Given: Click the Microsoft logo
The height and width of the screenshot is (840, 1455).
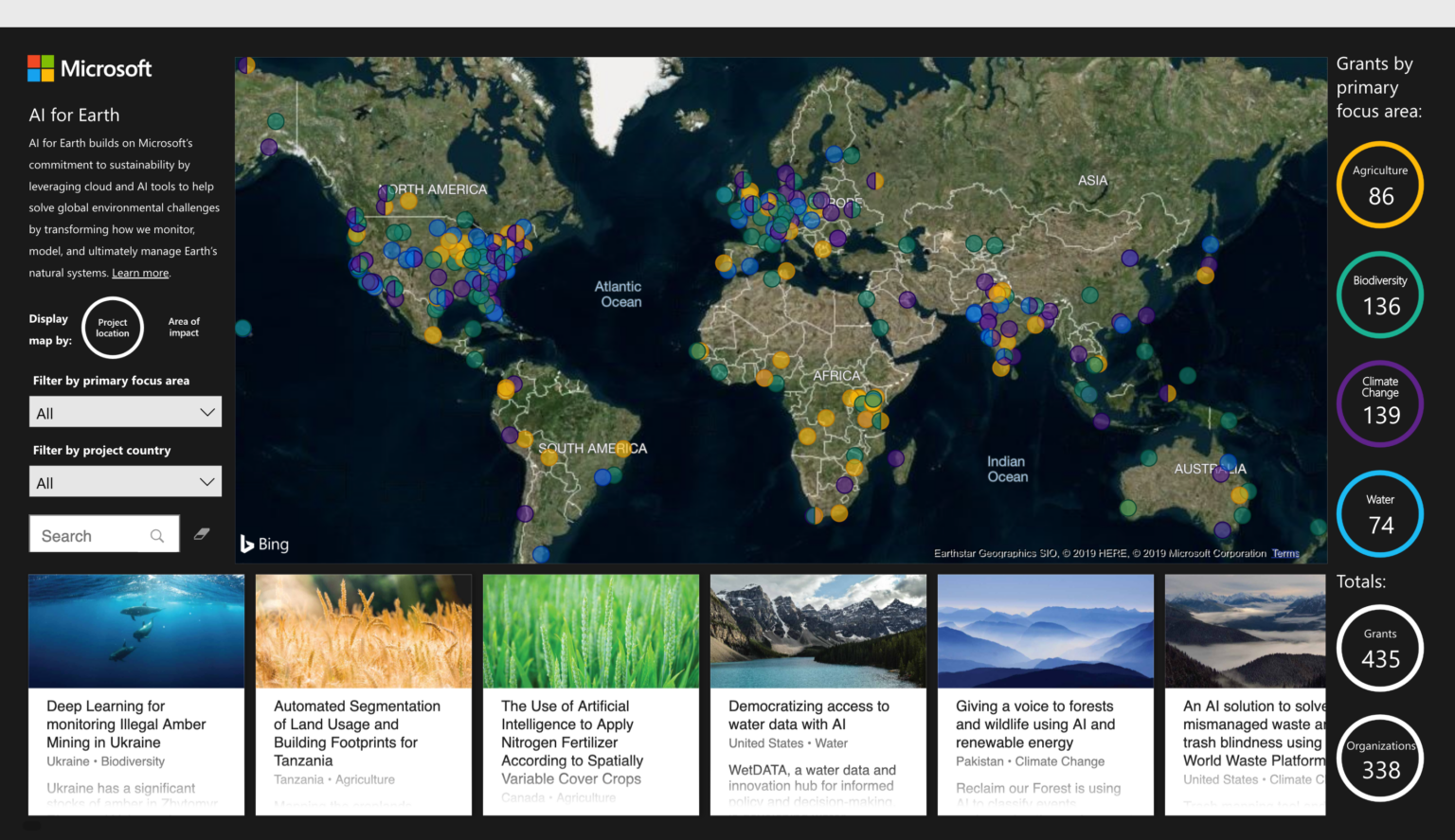Looking at the screenshot, I should point(89,67).
